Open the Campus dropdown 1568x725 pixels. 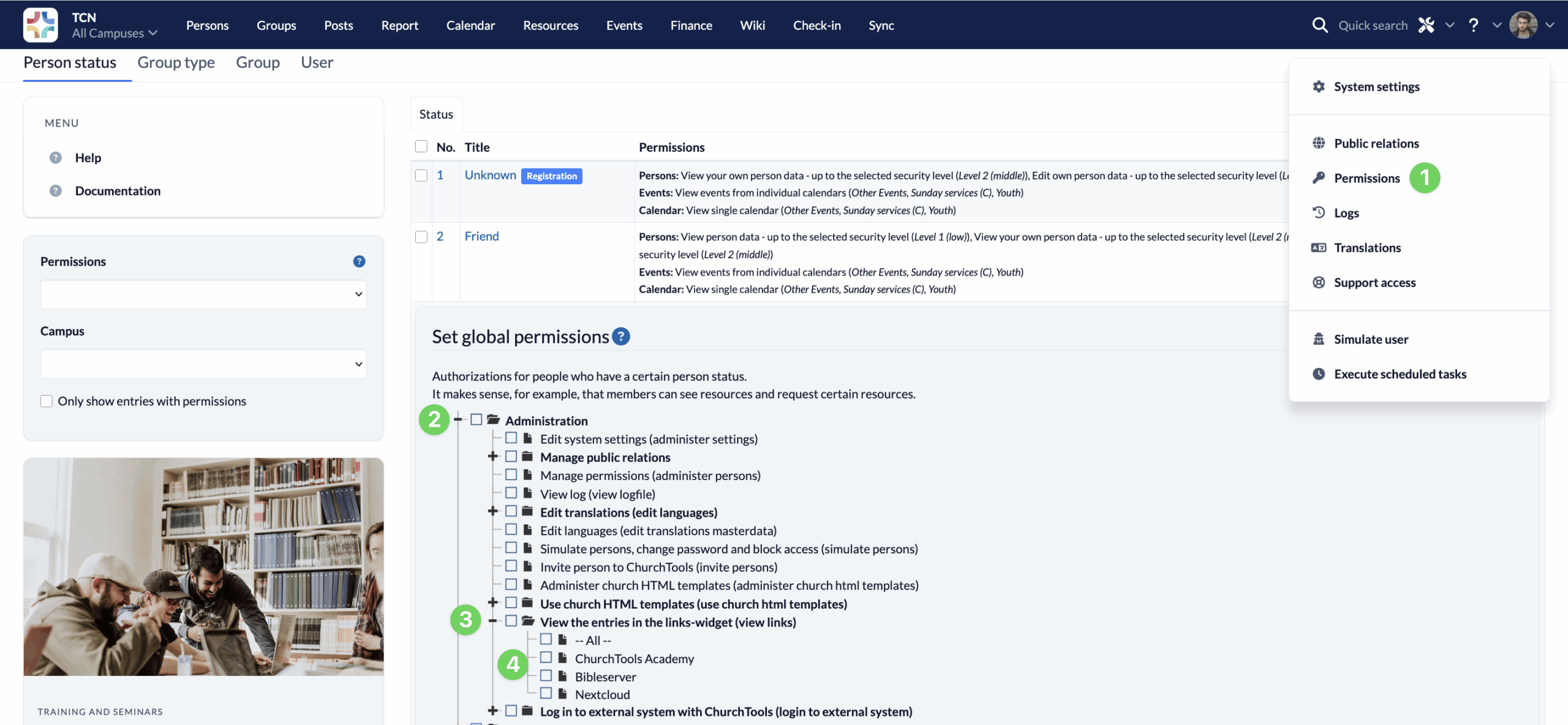pos(203,364)
